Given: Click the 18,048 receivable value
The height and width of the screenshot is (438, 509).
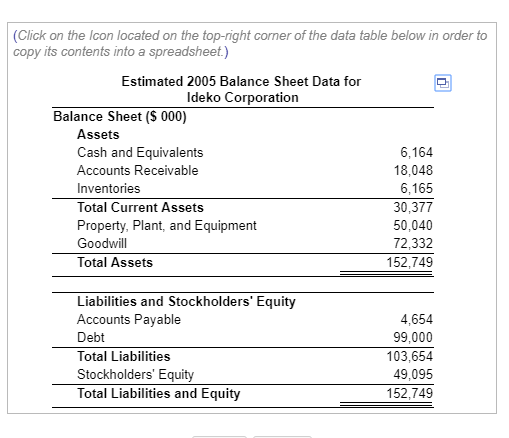Looking at the screenshot, I should (413, 171).
